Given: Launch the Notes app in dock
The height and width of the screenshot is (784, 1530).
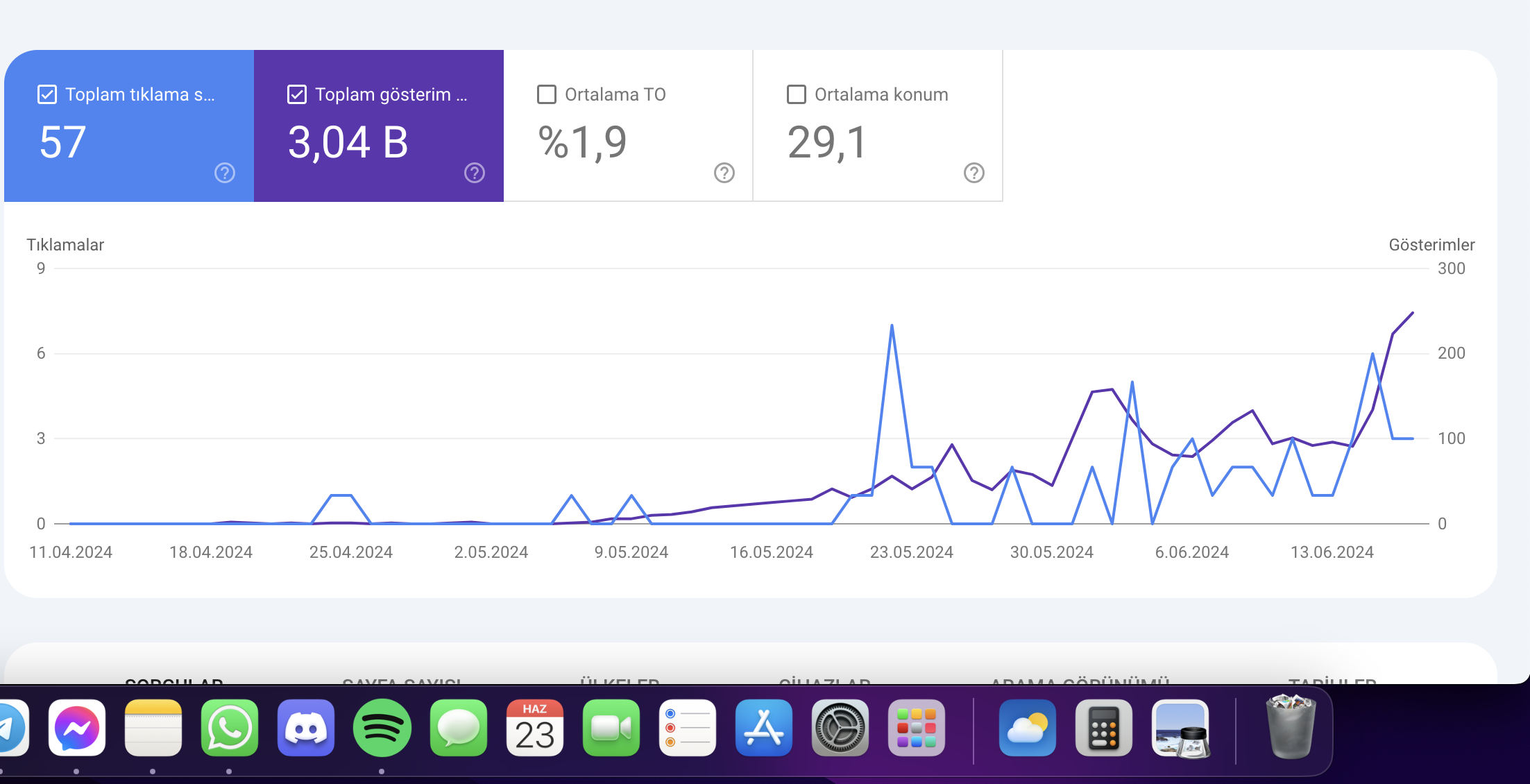Looking at the screenshot, I should coord(153,728).
